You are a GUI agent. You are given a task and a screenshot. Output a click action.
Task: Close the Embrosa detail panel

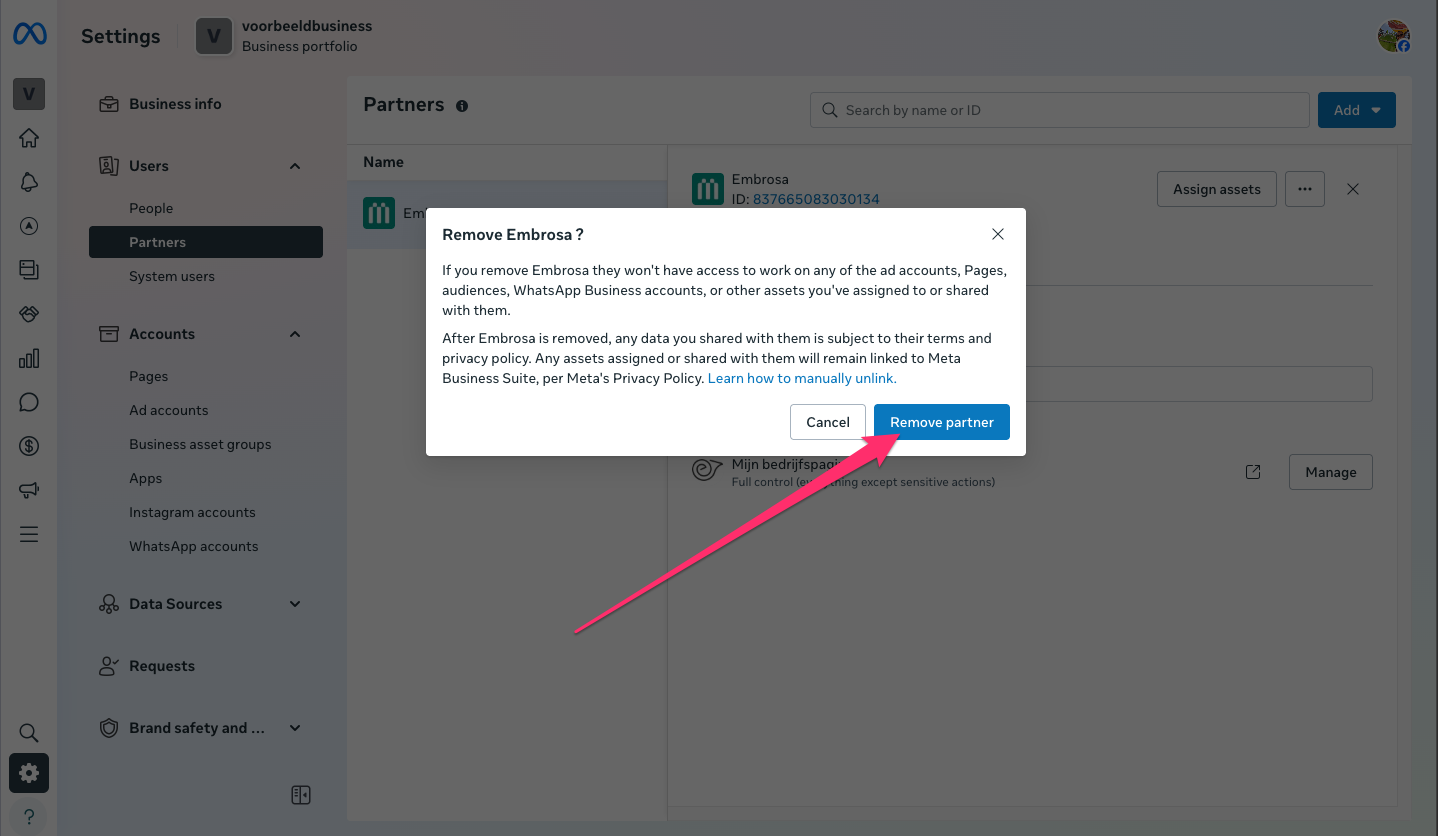point(1353,189)
